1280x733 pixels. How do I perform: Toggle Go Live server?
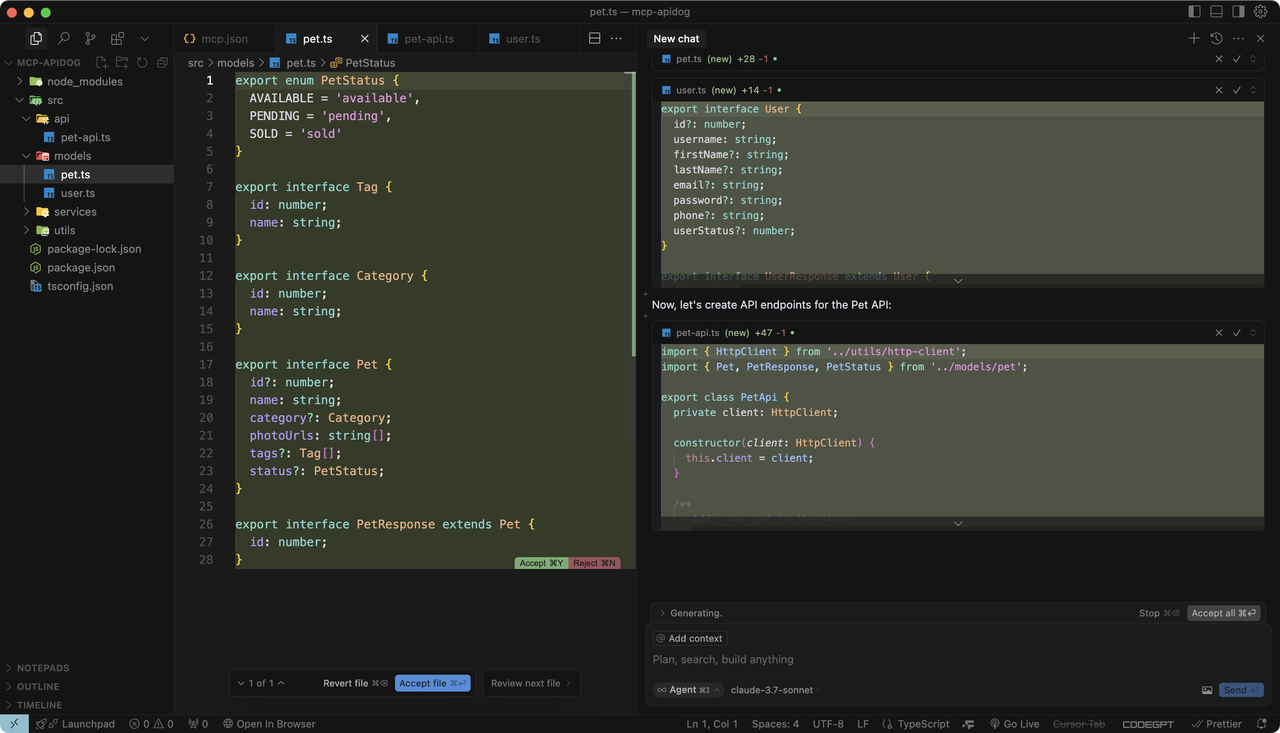point(1014,724)
